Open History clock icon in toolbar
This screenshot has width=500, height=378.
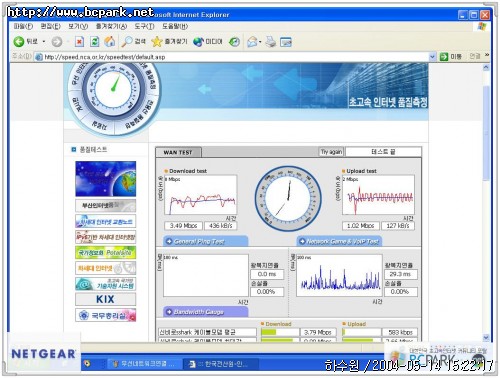235,42
